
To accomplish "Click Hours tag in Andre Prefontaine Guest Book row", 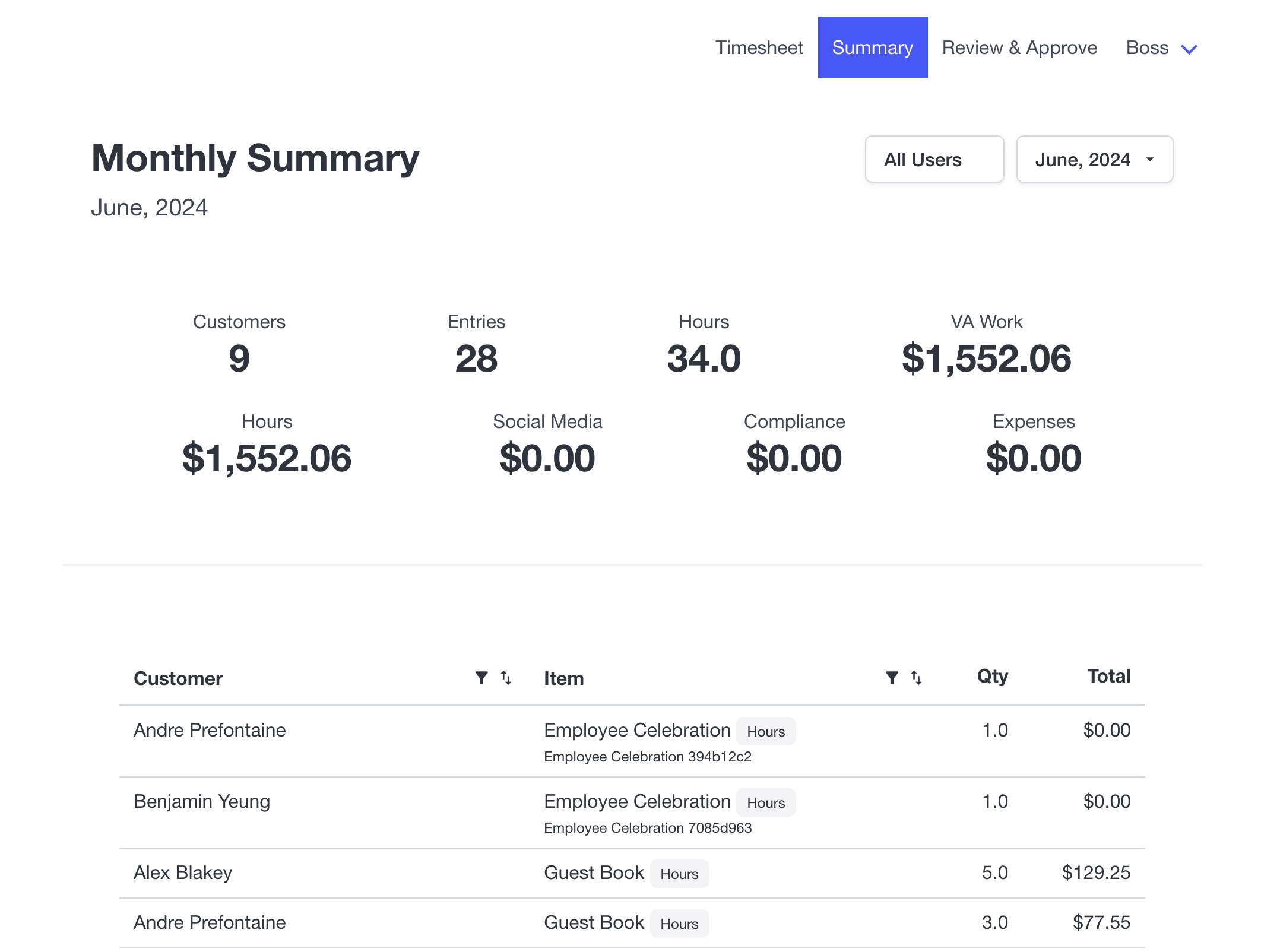I will (x=679, y=924).
